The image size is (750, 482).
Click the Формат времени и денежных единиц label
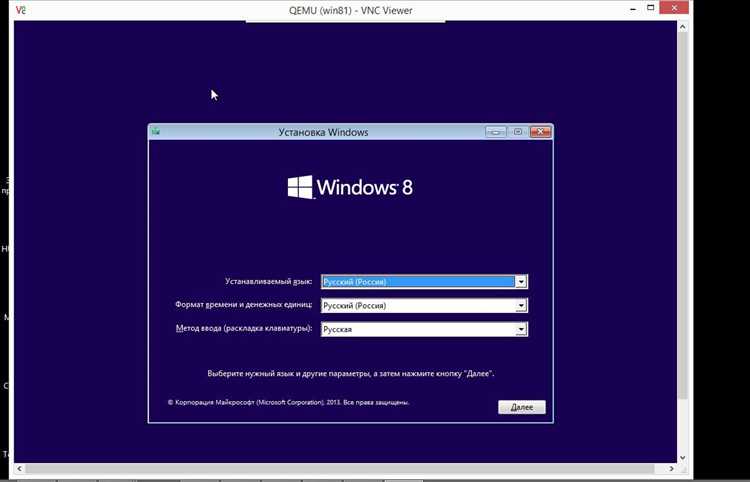click(x=243, y=305)
